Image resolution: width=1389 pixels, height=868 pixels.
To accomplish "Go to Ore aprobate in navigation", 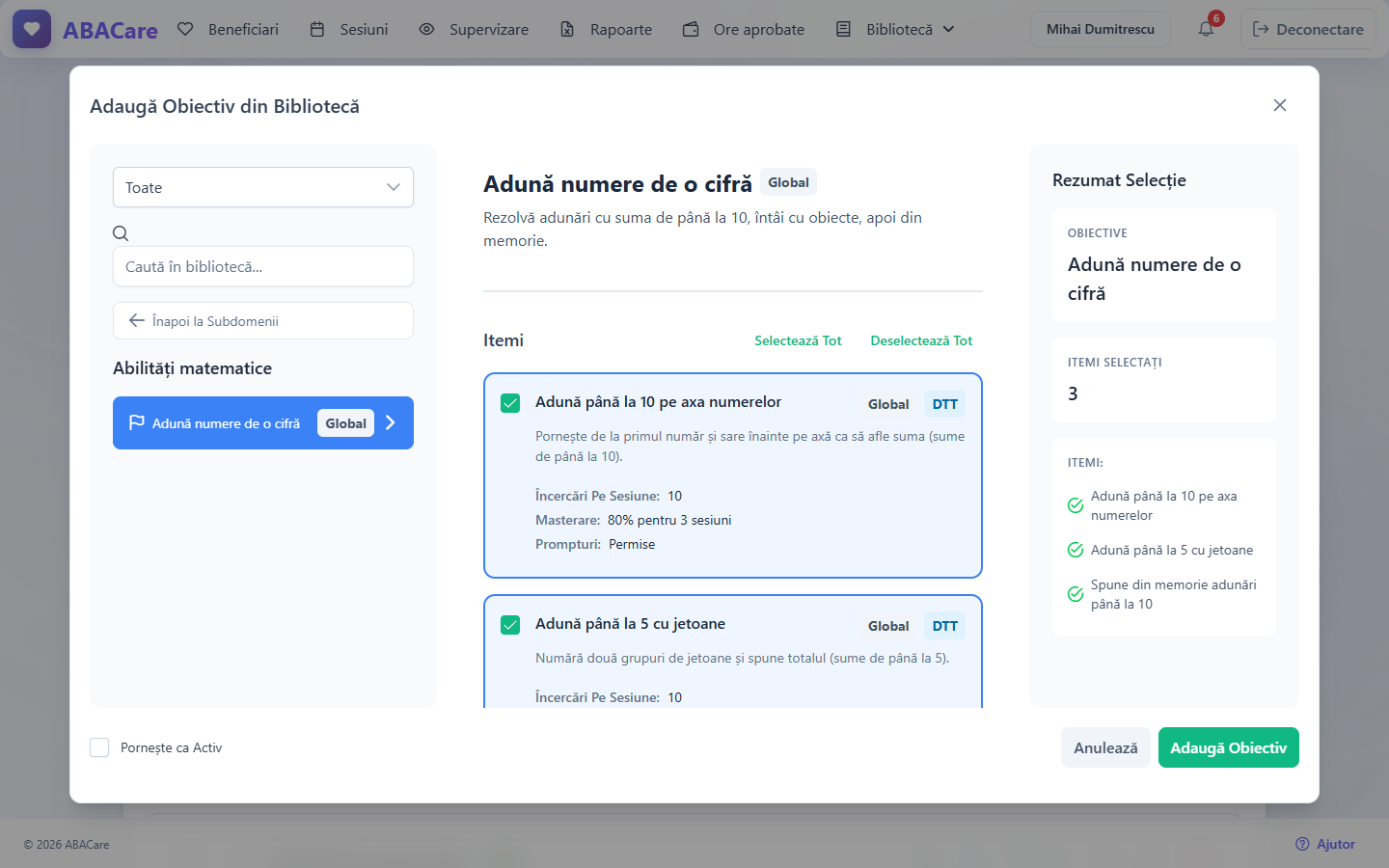I will 744,29.
